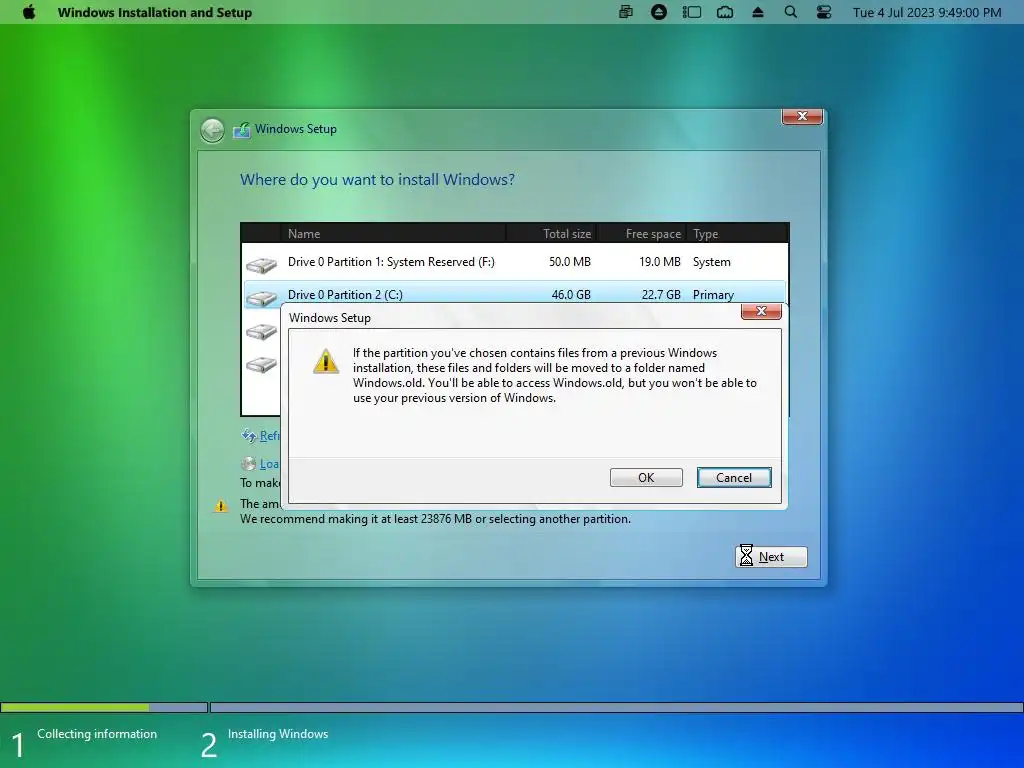Click the Next button
The height and width of the screenshot is (768, 1024).
pyautogui.click(x=771, y=556)
